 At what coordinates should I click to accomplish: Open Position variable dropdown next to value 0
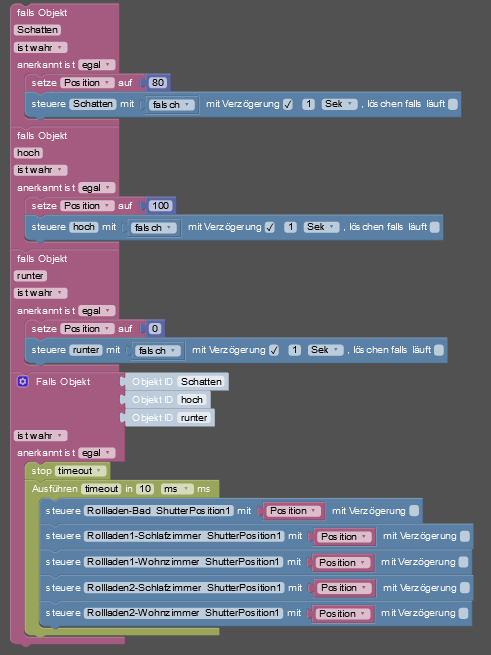point(87,329)
